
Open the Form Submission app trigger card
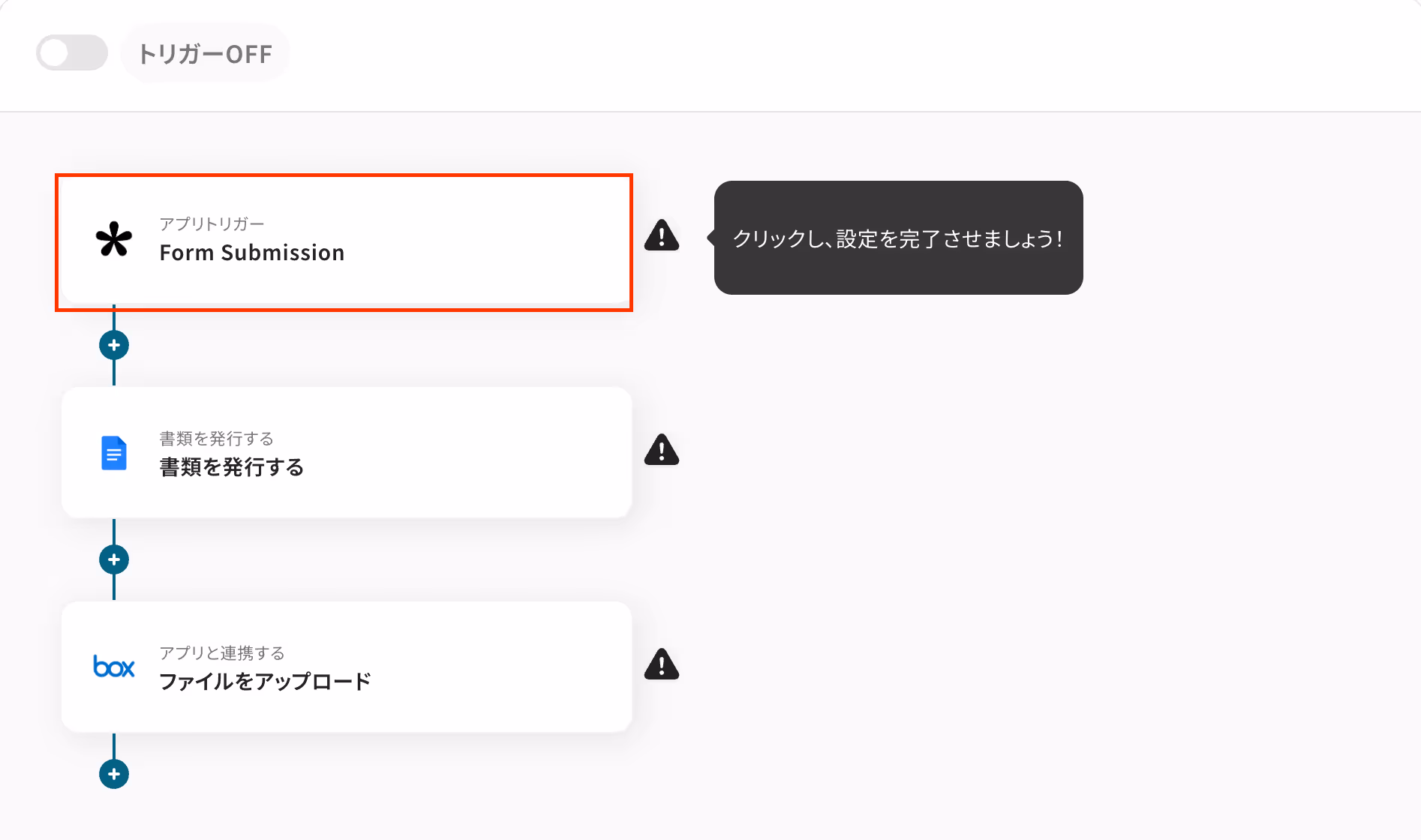344,242
